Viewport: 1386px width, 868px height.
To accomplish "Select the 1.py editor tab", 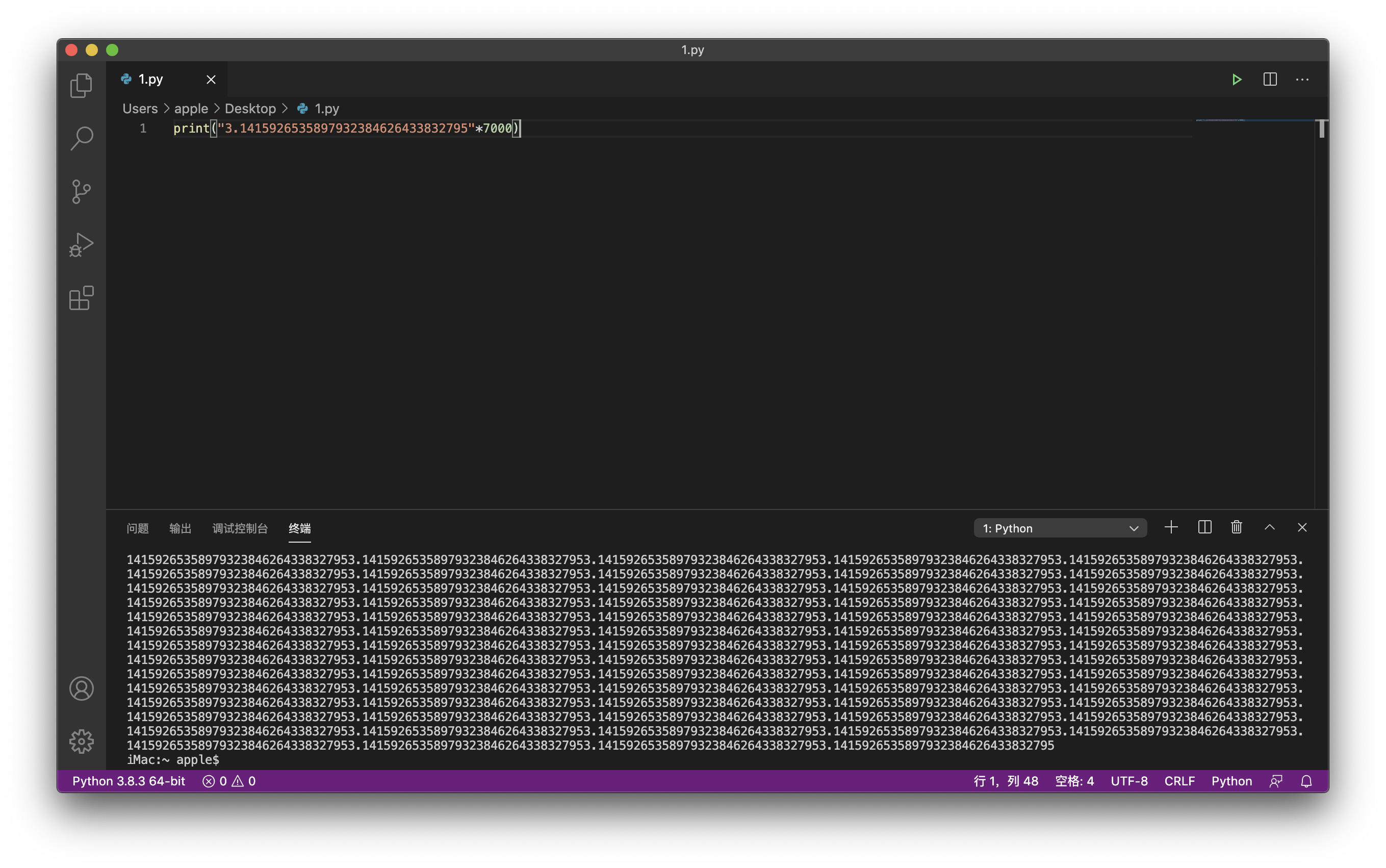I will coord(166,79).
